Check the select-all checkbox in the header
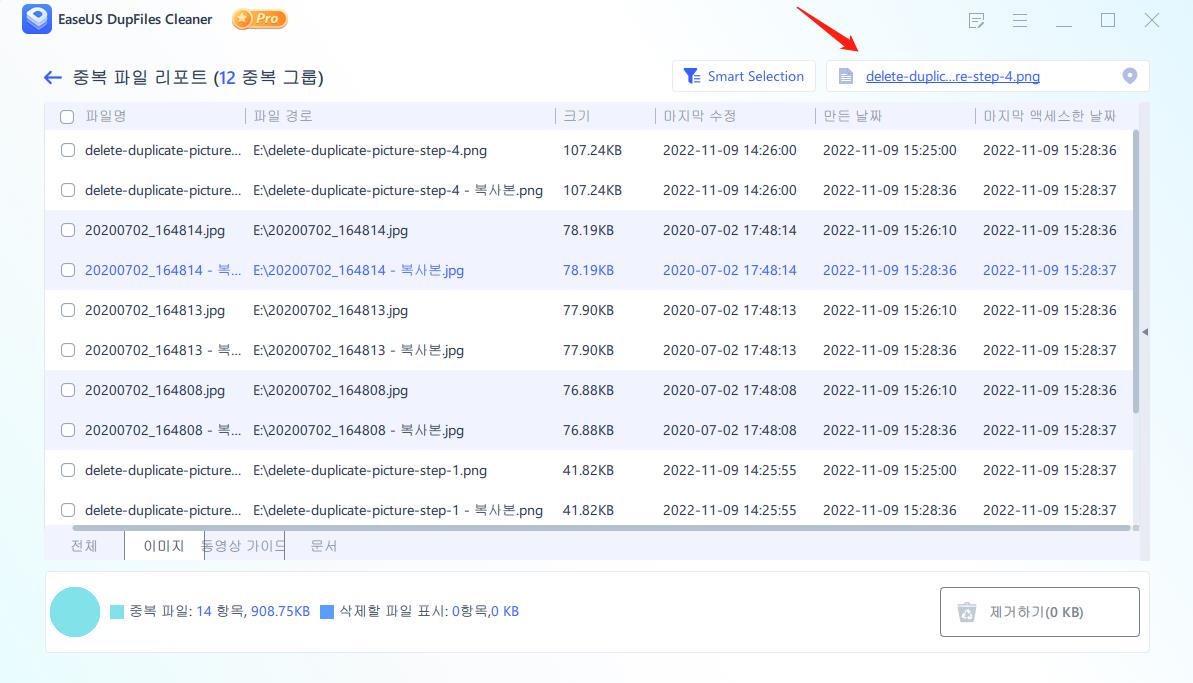This screenshot has height=683, width=1193. coord(67,116)
